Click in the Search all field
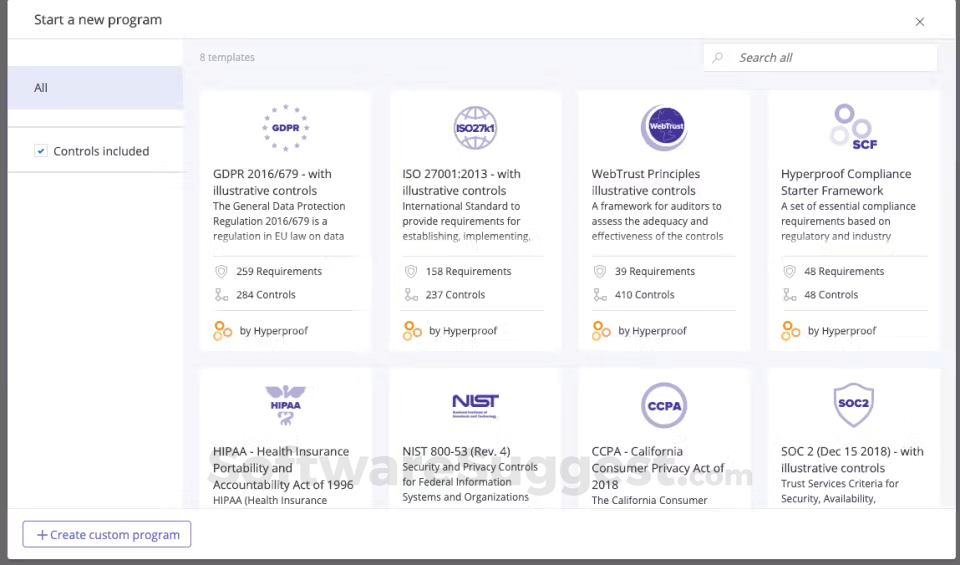The image size is (960, 565). (830, 58)
